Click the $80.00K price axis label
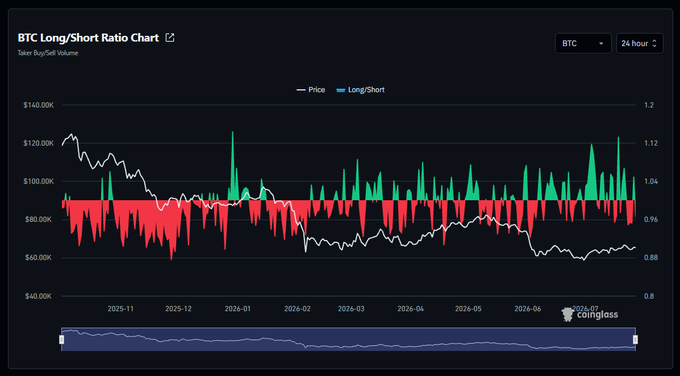Viewport: 680px width, 376px height. click(39, 219)
